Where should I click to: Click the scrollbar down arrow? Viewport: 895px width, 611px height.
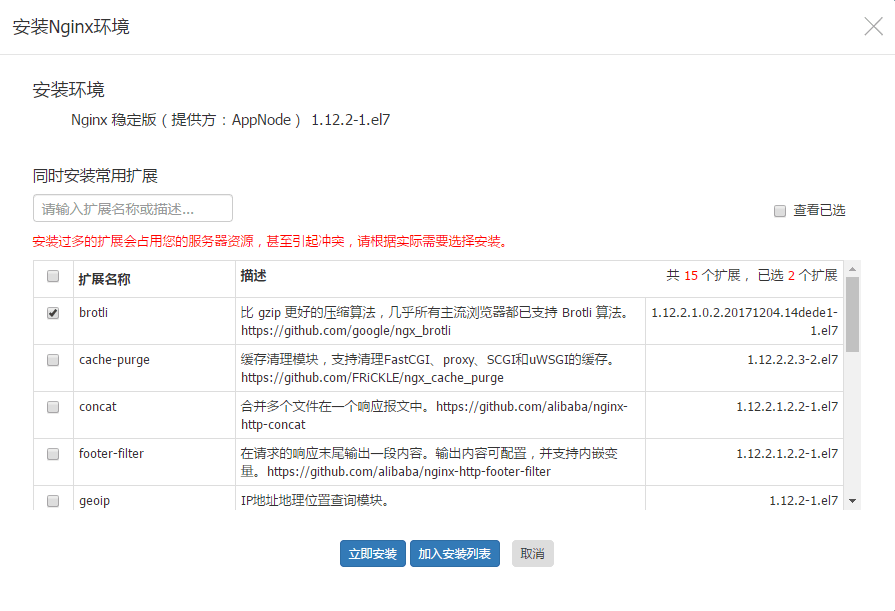tap(852, 500)
